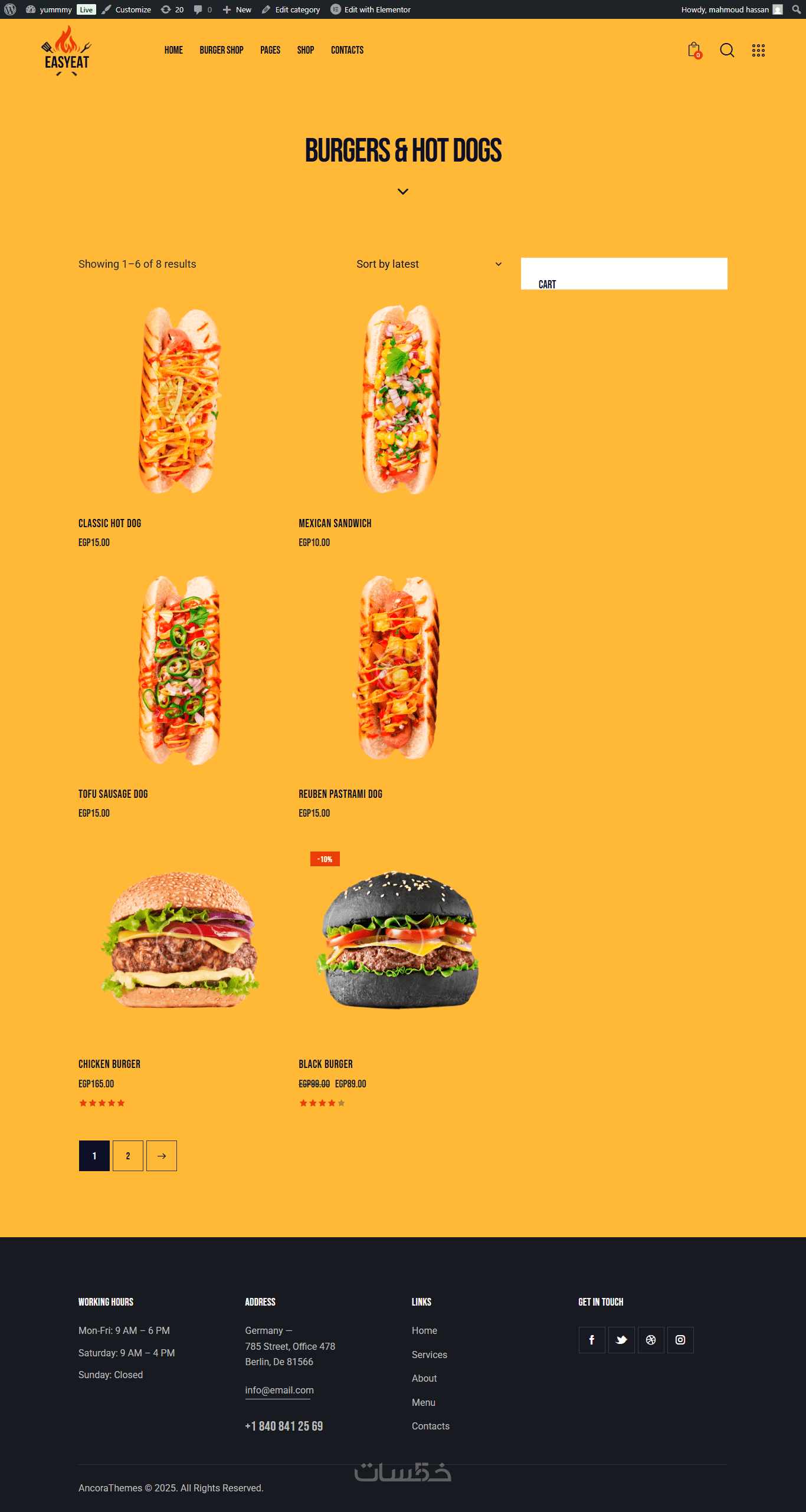Open the Sort by latest dropdown
The image size is (806, 1512).
[x=429, y=264]
